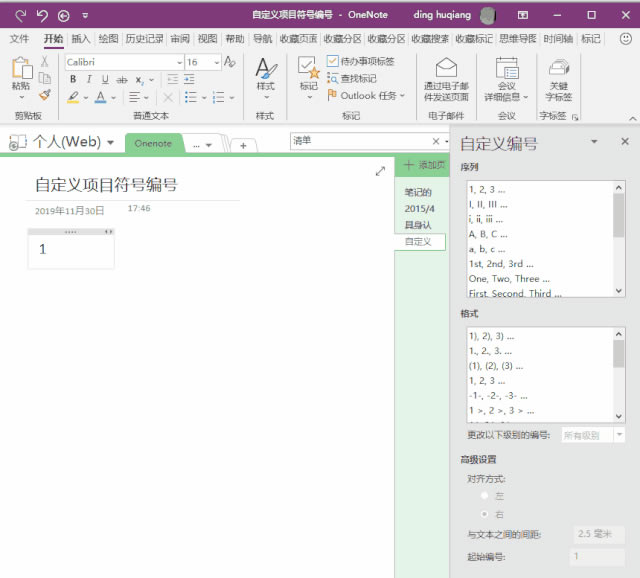640x578 pixels.
Task: Click the Cut scissors icon
Action: pos(44,61)
